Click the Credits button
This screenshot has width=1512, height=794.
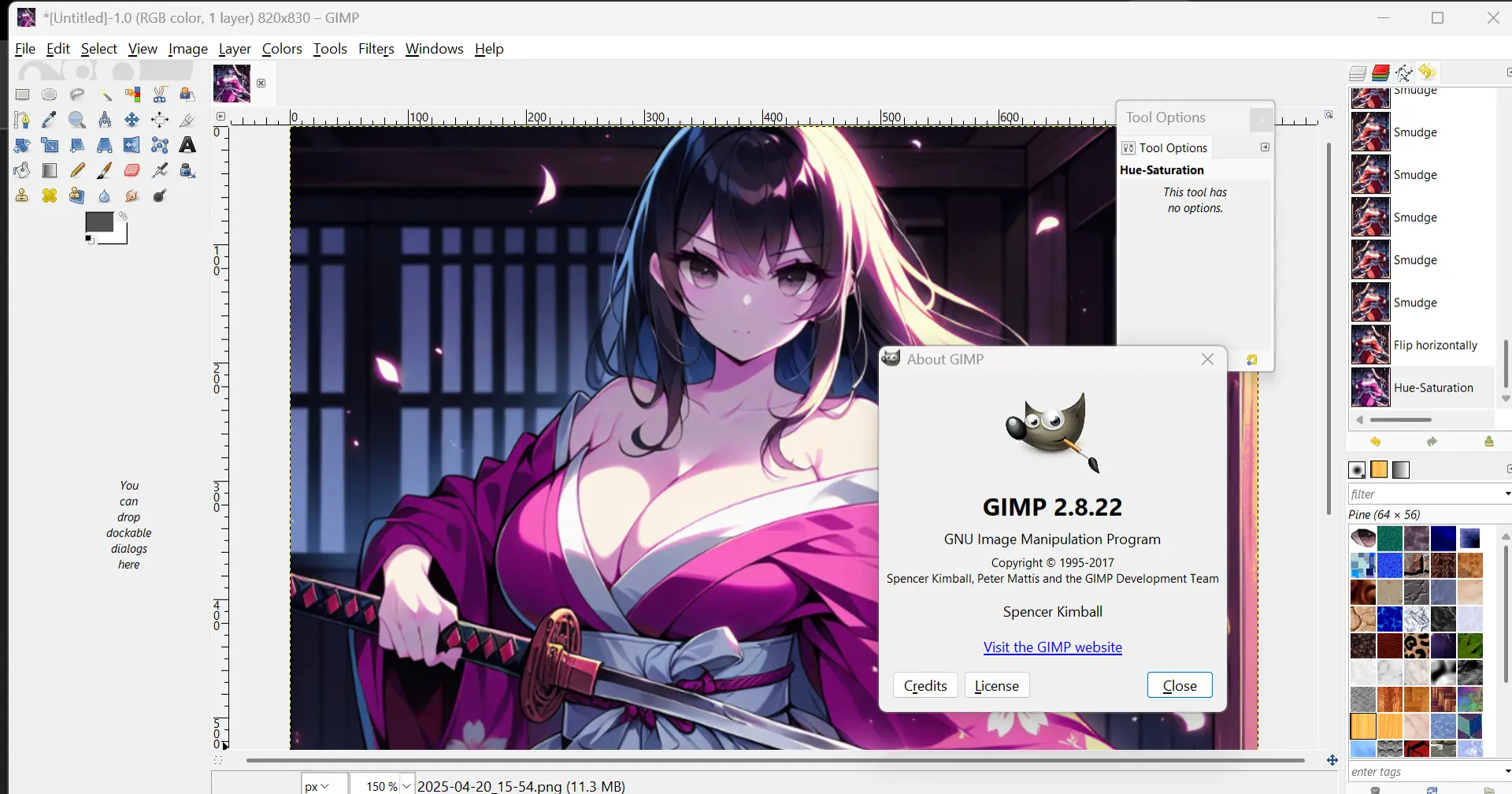[925, 685]
